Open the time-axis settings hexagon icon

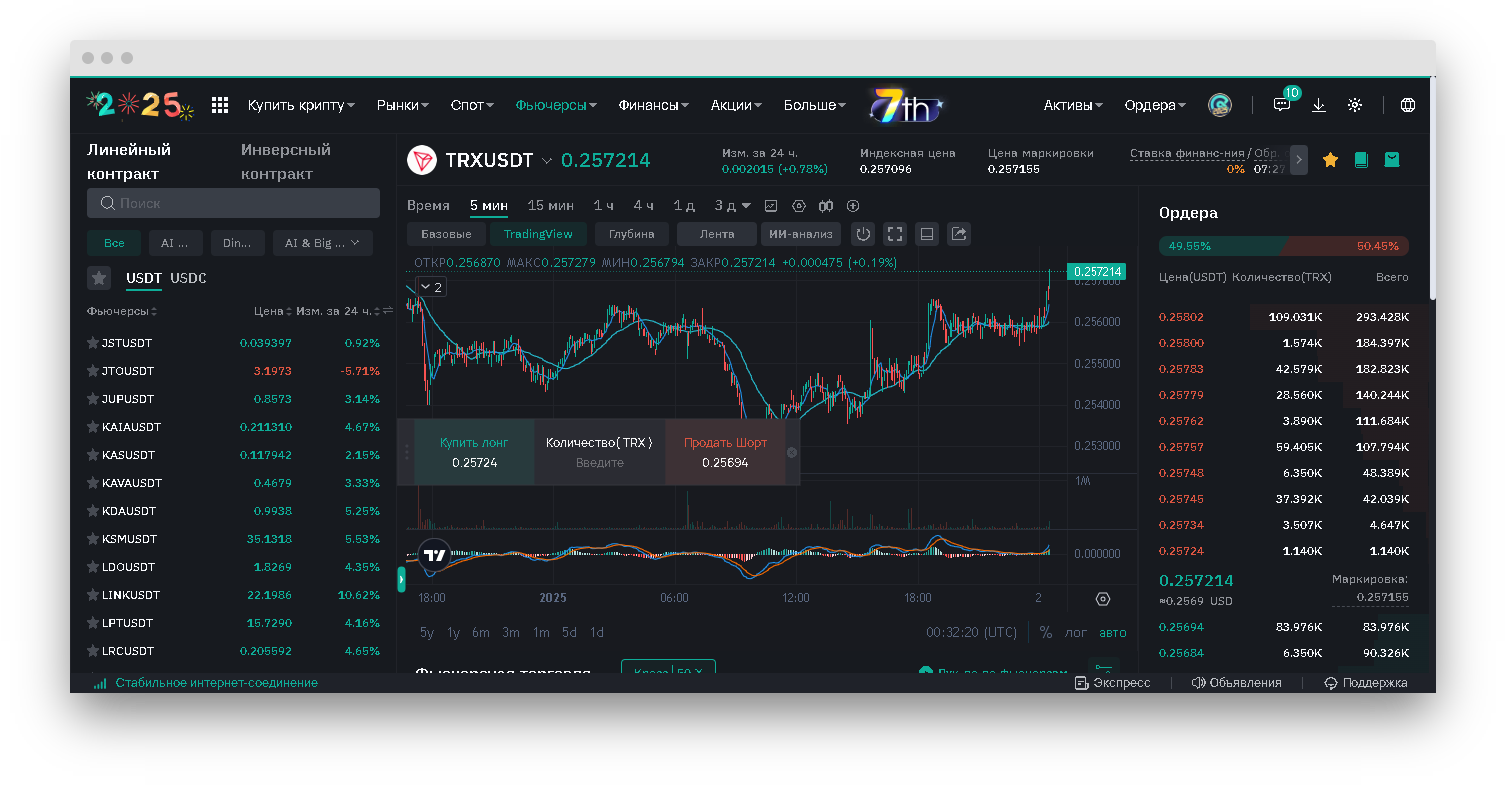(1103, 599)
